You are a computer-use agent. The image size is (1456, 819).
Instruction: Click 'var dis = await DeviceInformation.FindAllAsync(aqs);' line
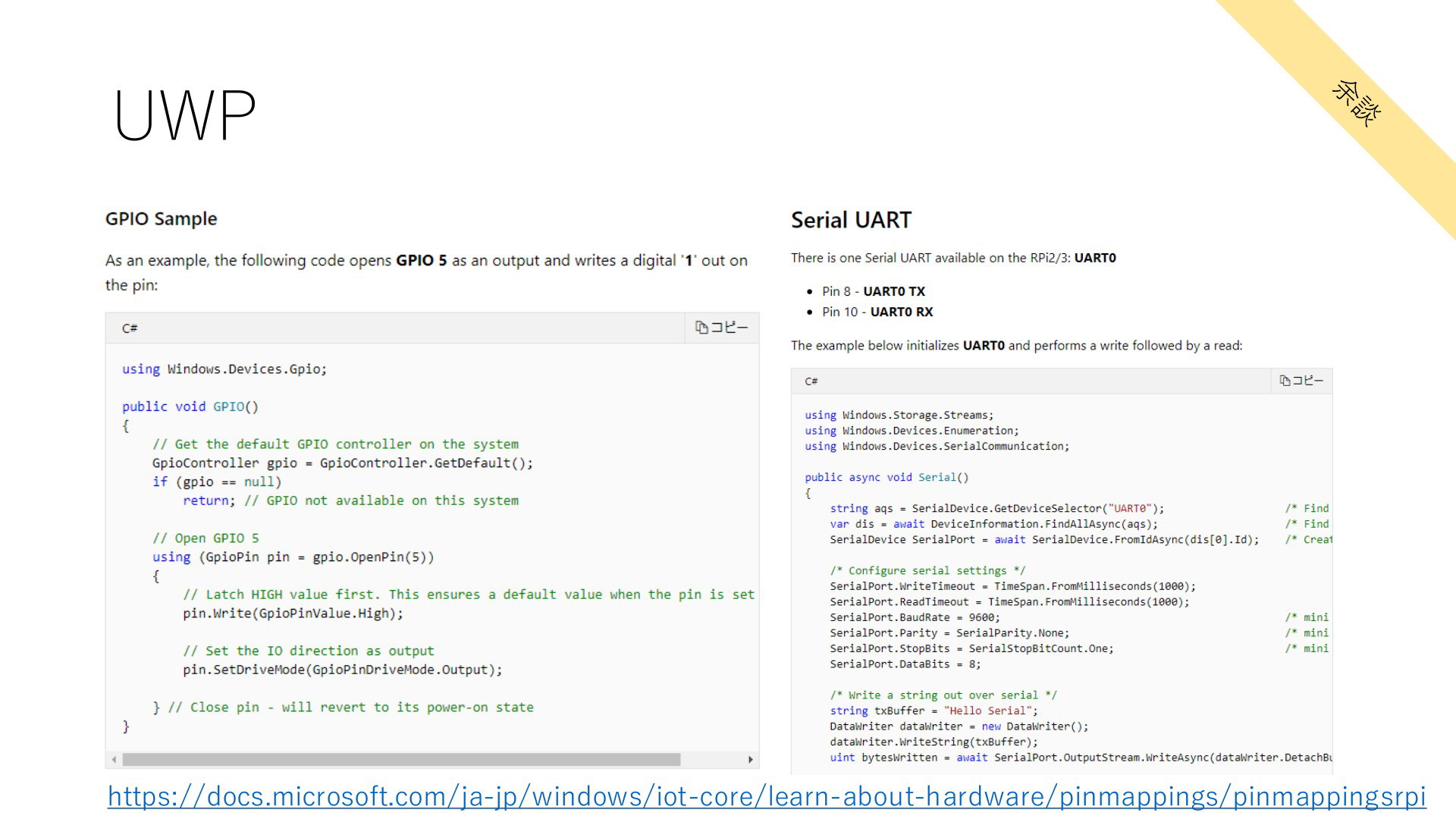pos(993,524)
